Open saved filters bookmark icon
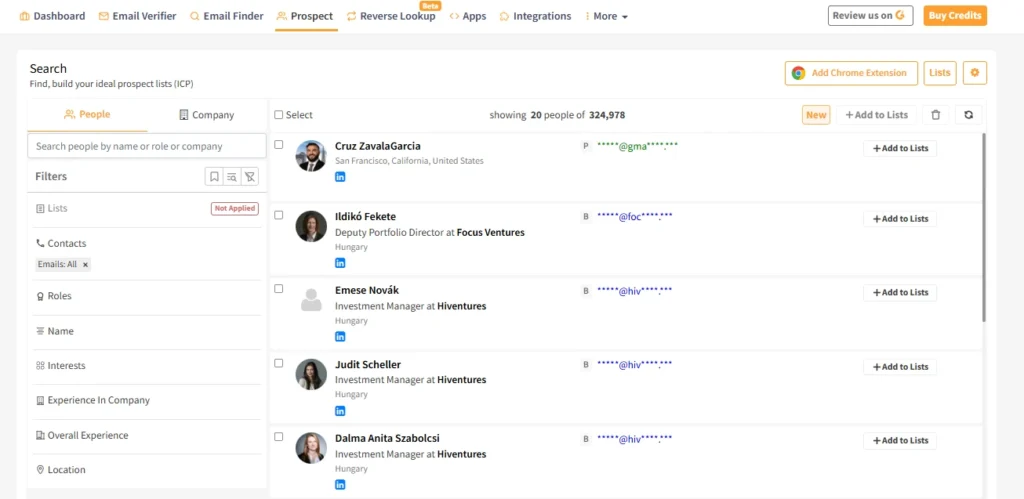This screenshot has width=1024, height=499. pyautogui.click(x=214, y=176)
